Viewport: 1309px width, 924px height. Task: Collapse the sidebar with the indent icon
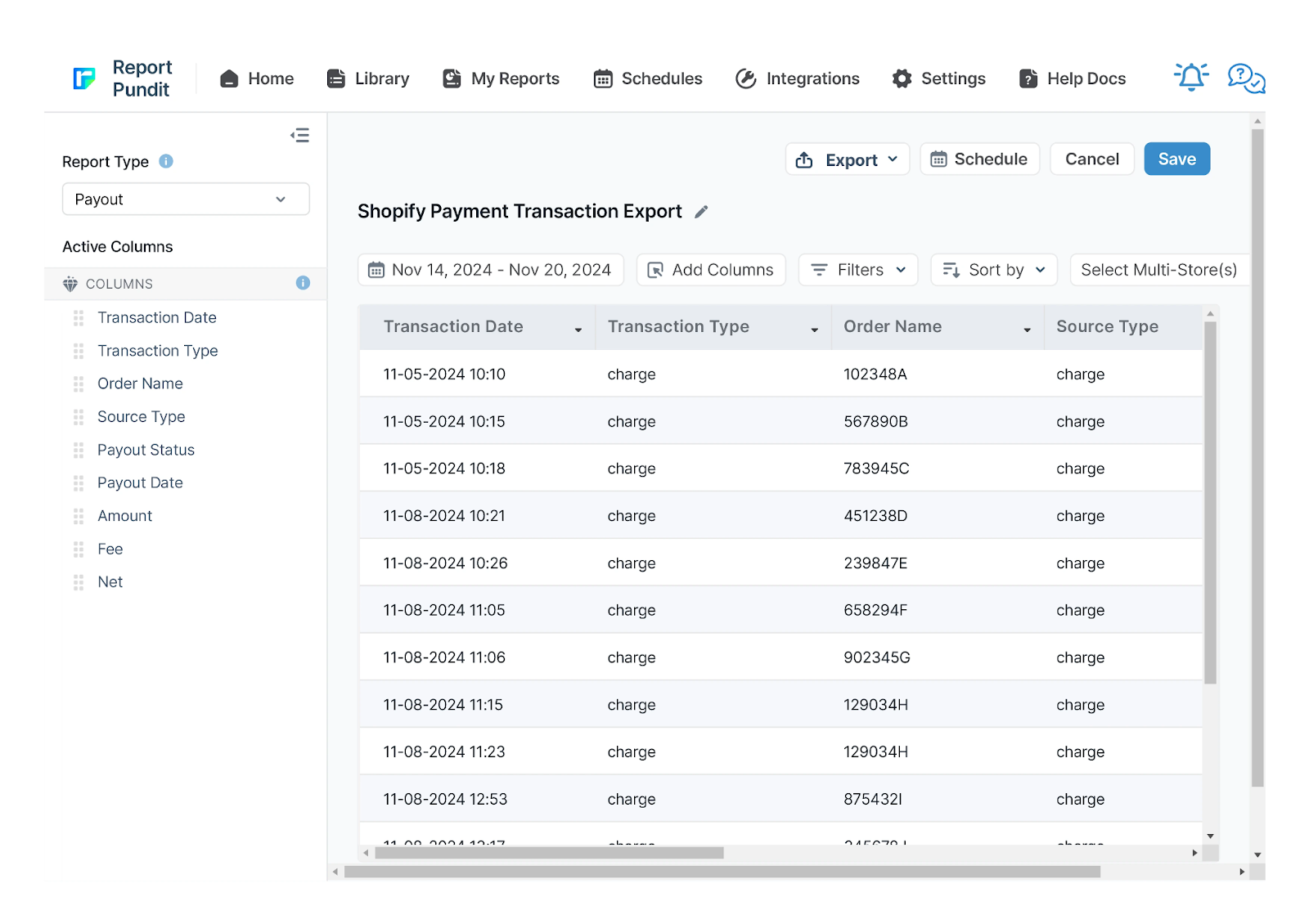click(299, 135)
